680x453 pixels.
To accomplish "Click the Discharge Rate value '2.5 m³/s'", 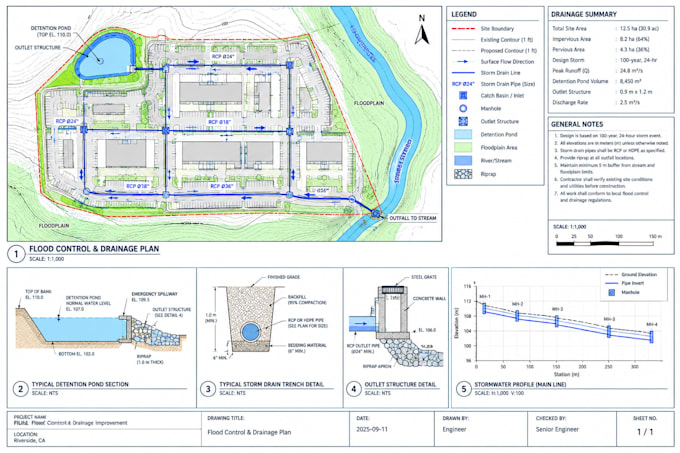I will coord(630,102).
